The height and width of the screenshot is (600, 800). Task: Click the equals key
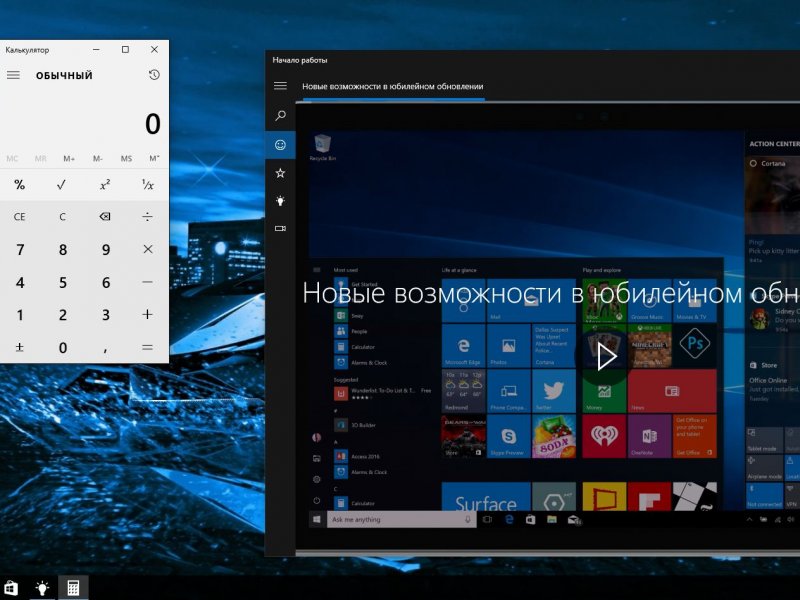pos(147,347)
